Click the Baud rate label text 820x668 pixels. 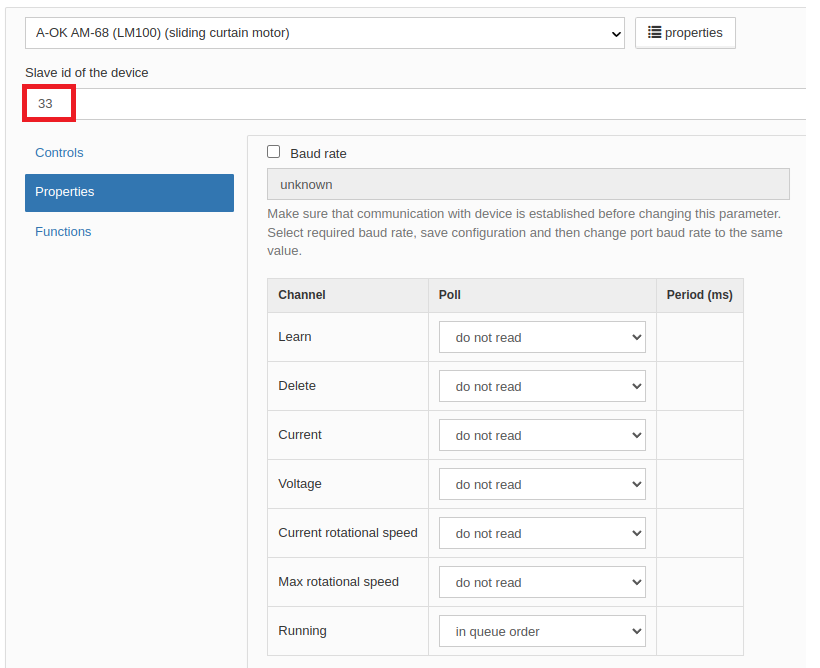tap(318, 154)
